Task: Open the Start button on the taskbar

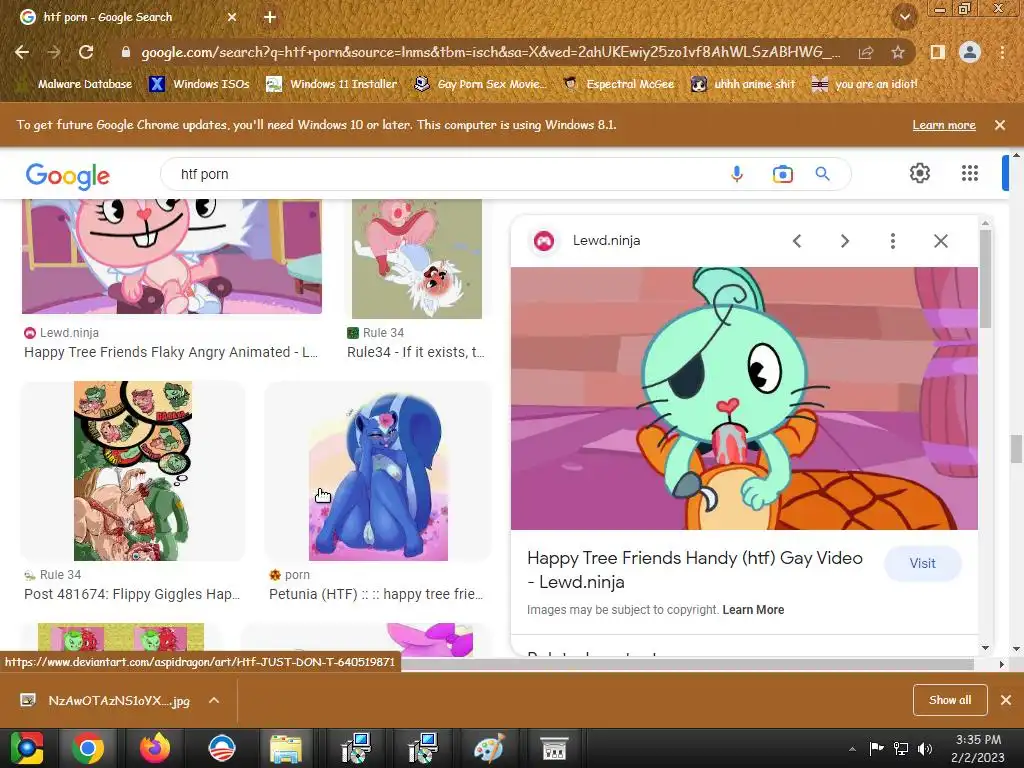Action: point(27,748)
